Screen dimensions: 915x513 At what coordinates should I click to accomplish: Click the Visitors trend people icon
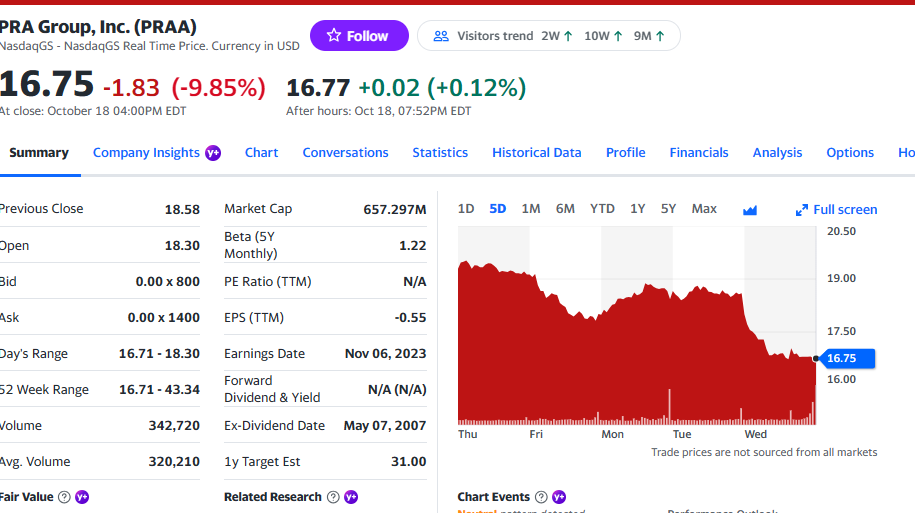441,36
